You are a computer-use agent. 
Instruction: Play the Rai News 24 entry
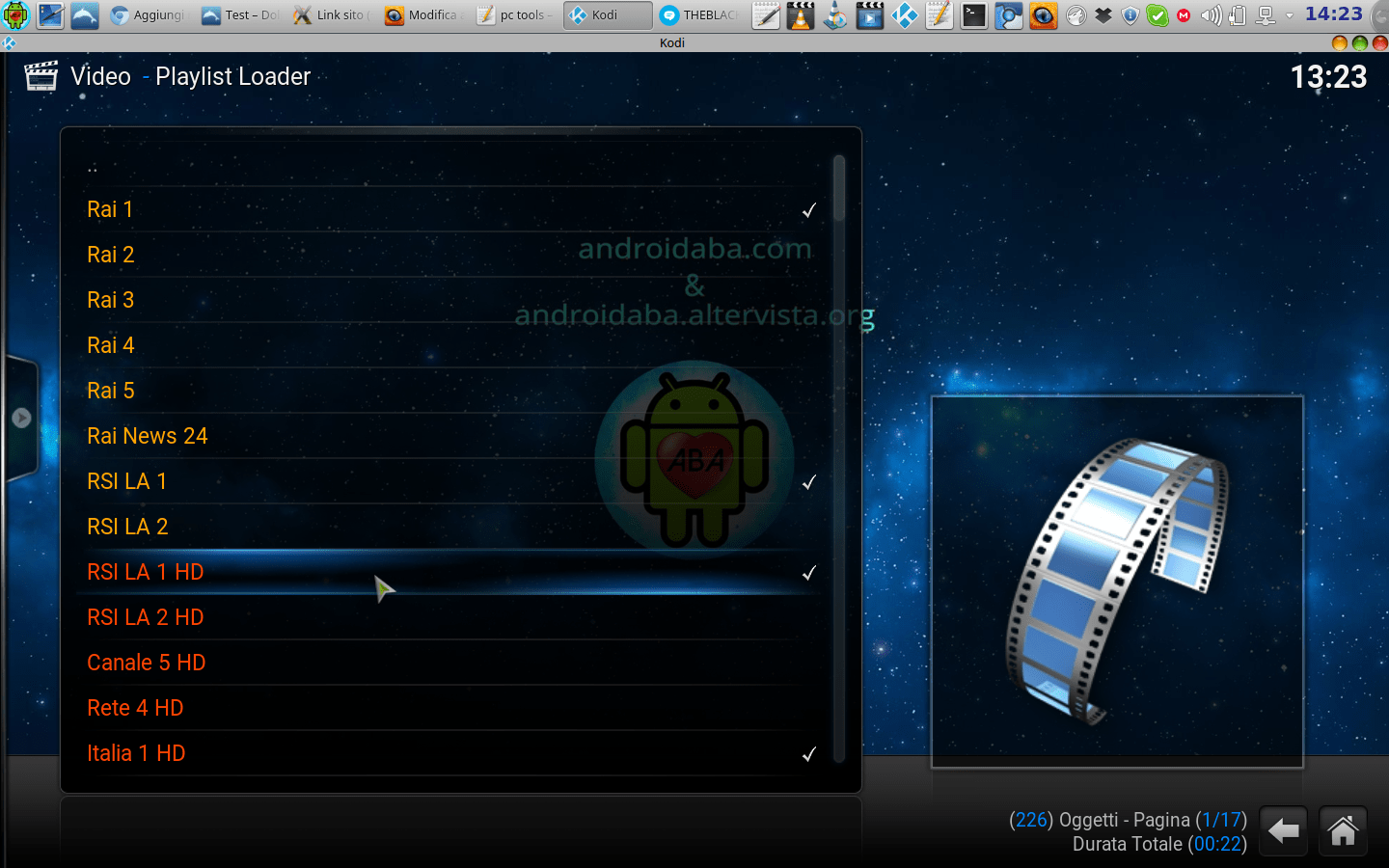(x=450, y=436)
